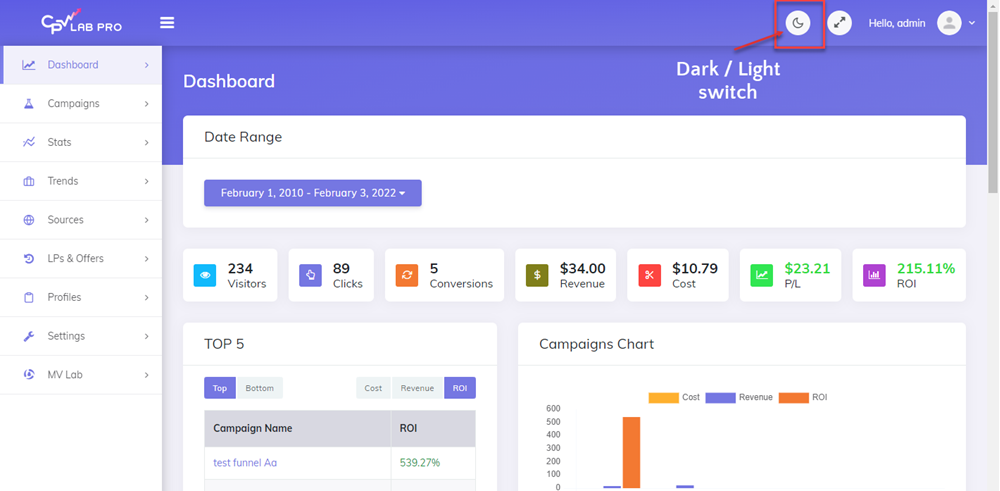The image size is (1000, 491).
Task: Click the Revenue dollar sign icon
Action: (x=537, y=275)
